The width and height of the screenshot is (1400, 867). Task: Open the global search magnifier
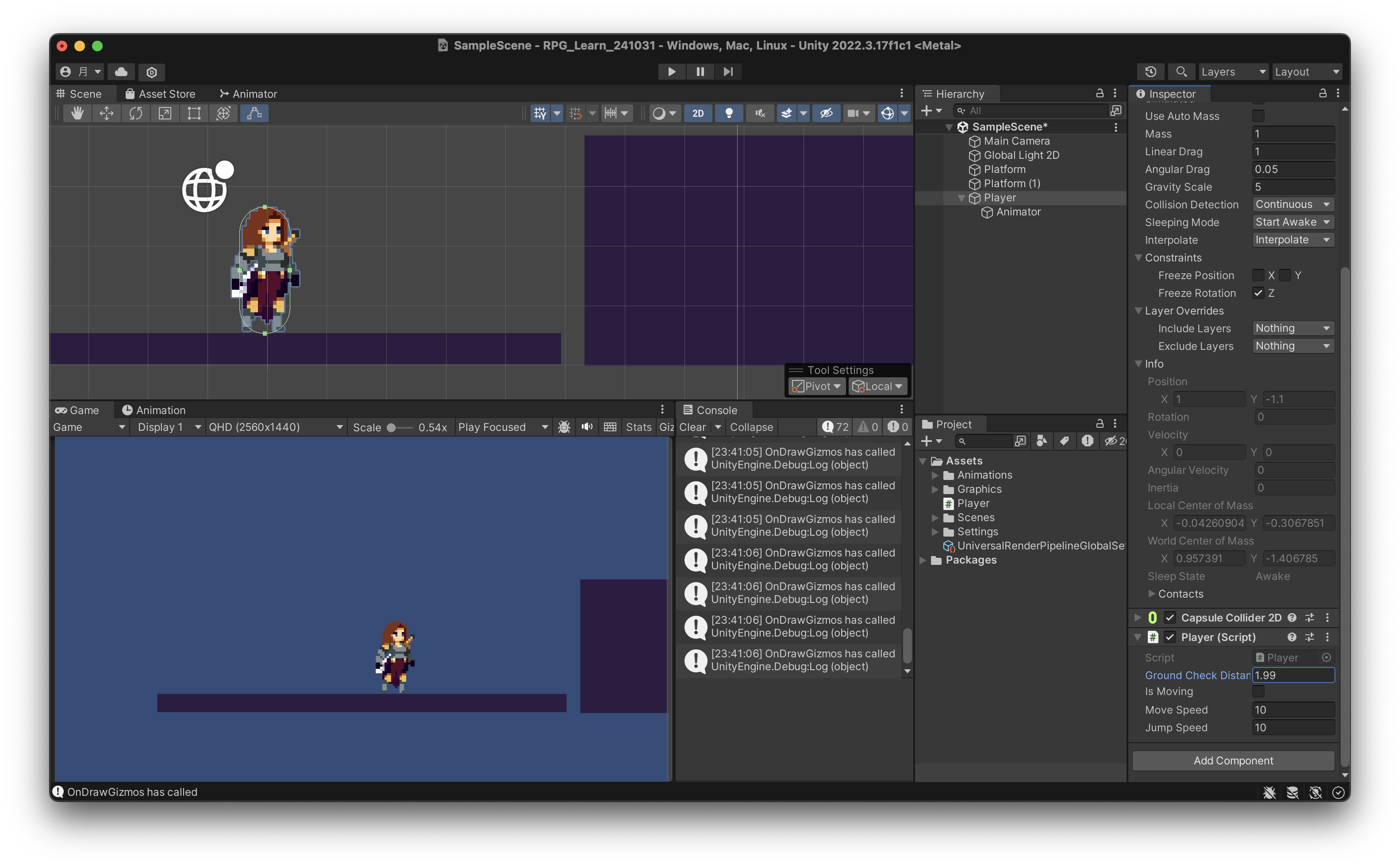[1181, 72]
